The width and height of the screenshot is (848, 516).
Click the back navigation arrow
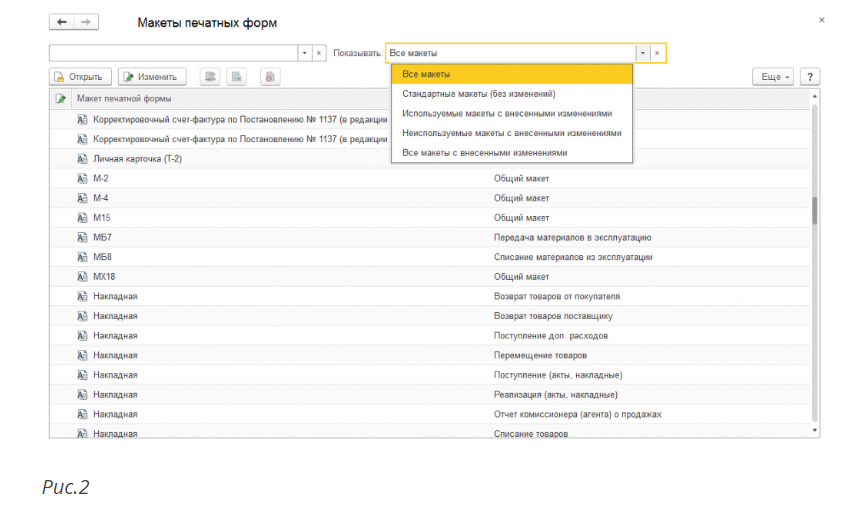pos(62,22)
